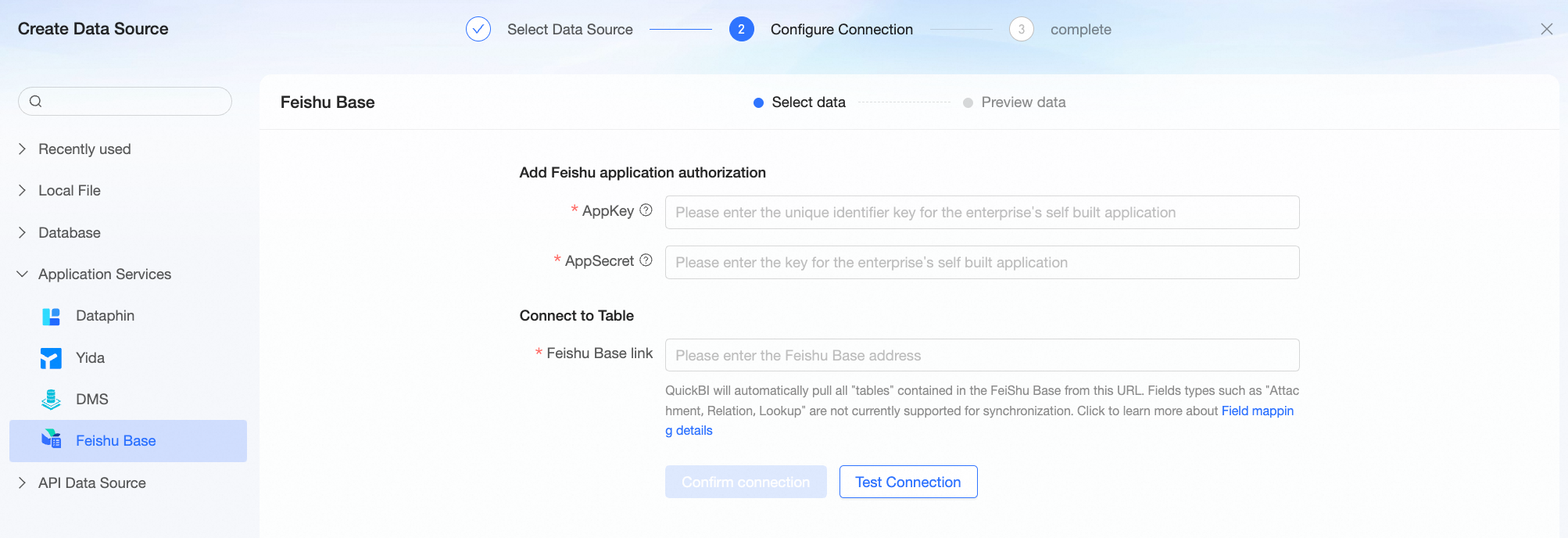
Task: Click the Confirm connection button
Action: [746, 482]
